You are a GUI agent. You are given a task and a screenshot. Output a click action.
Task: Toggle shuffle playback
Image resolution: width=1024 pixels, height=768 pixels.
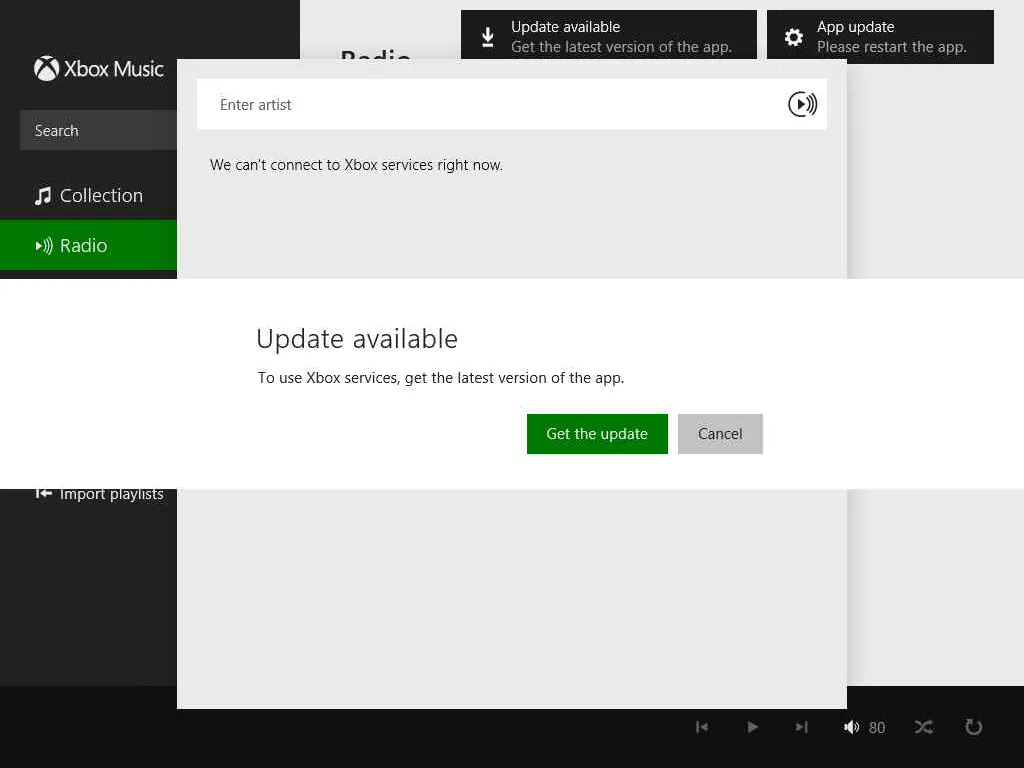point(923,727)
